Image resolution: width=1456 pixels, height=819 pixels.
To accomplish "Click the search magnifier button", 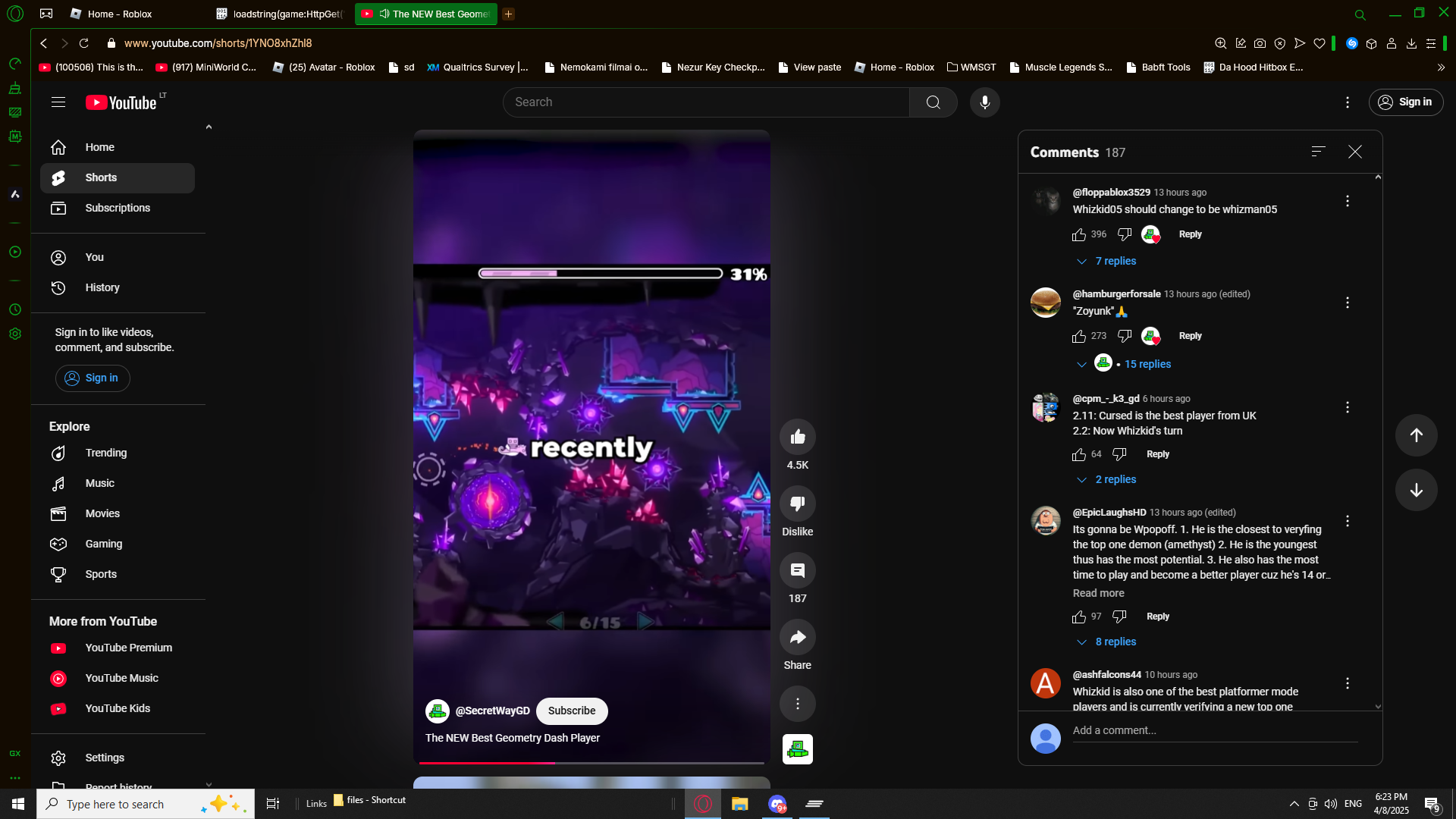I will [x=933, y=102].
